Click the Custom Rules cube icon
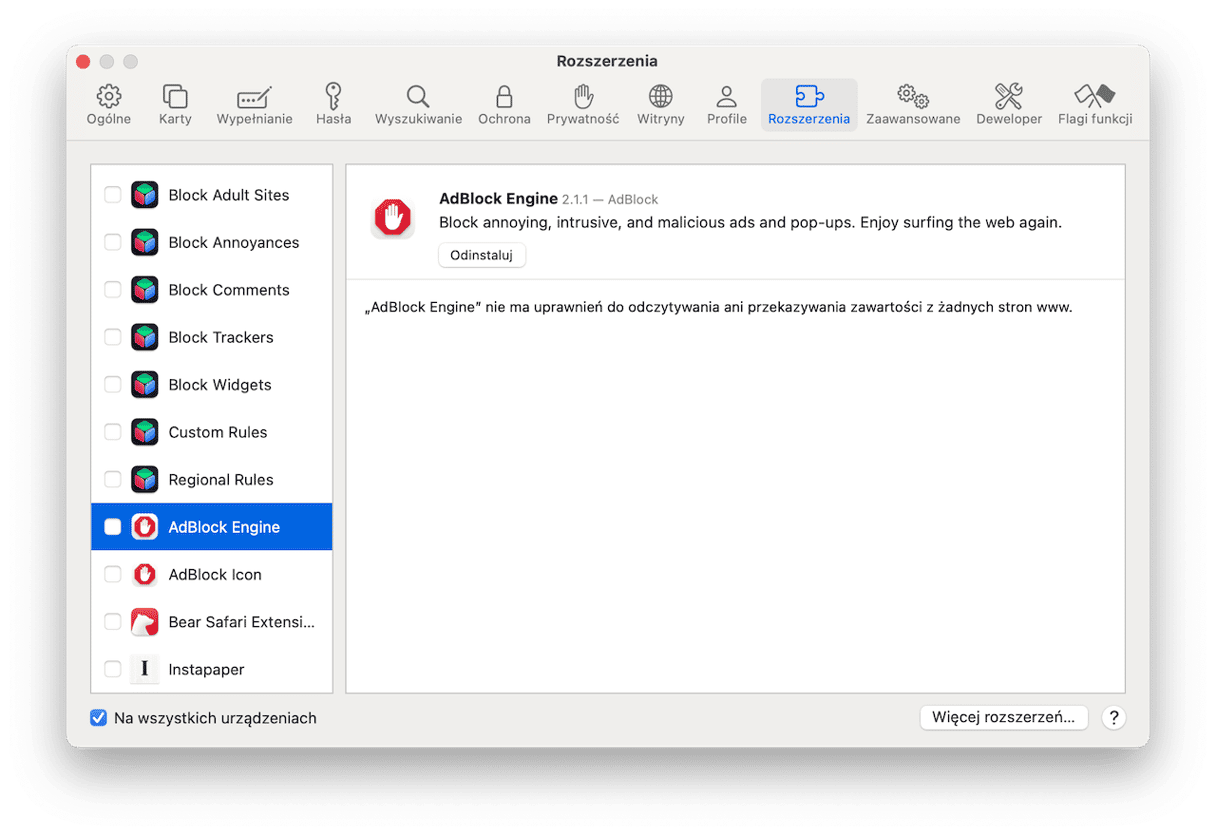Image resolution: width=1216 pixels, height=835 pixels. 145,432
